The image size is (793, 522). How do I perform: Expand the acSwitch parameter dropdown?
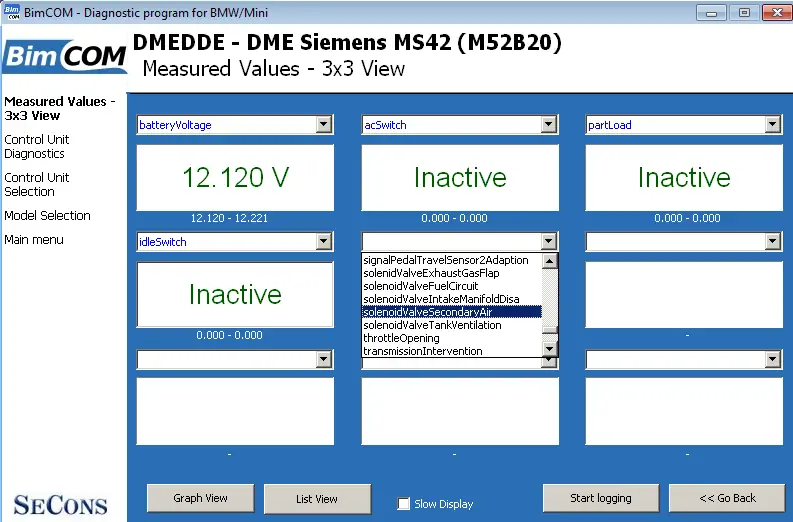pyautogui.click(x=549, y=124)
